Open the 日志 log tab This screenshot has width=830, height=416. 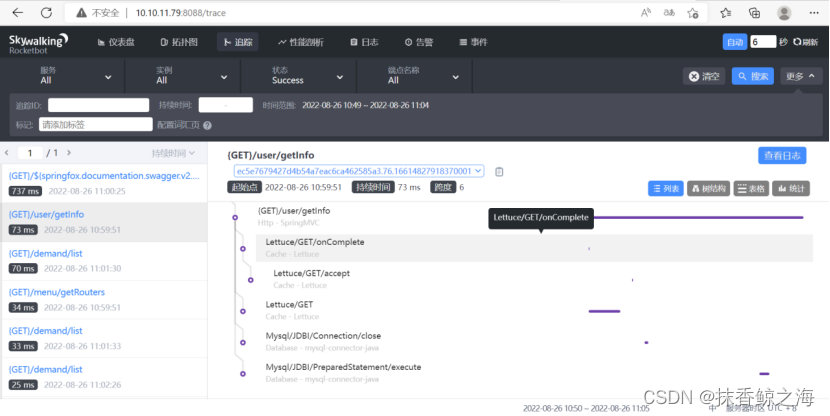click(x=364, y=42)
